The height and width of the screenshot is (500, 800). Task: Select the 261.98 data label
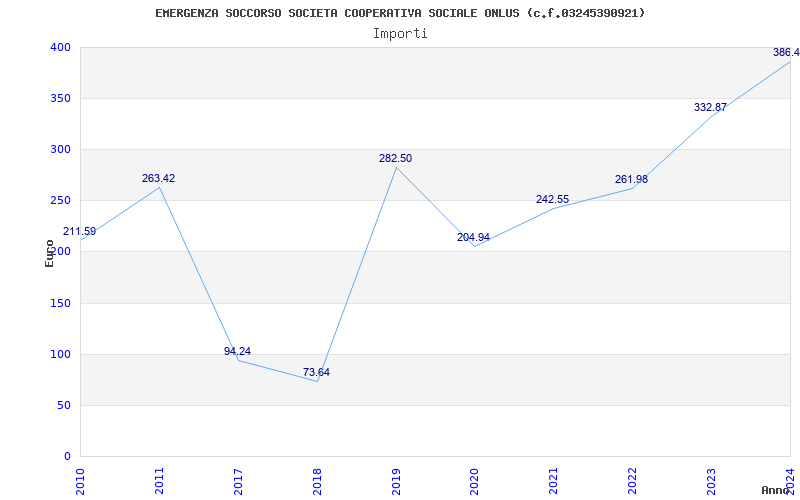pyautogui.click(x=631, y=180)
